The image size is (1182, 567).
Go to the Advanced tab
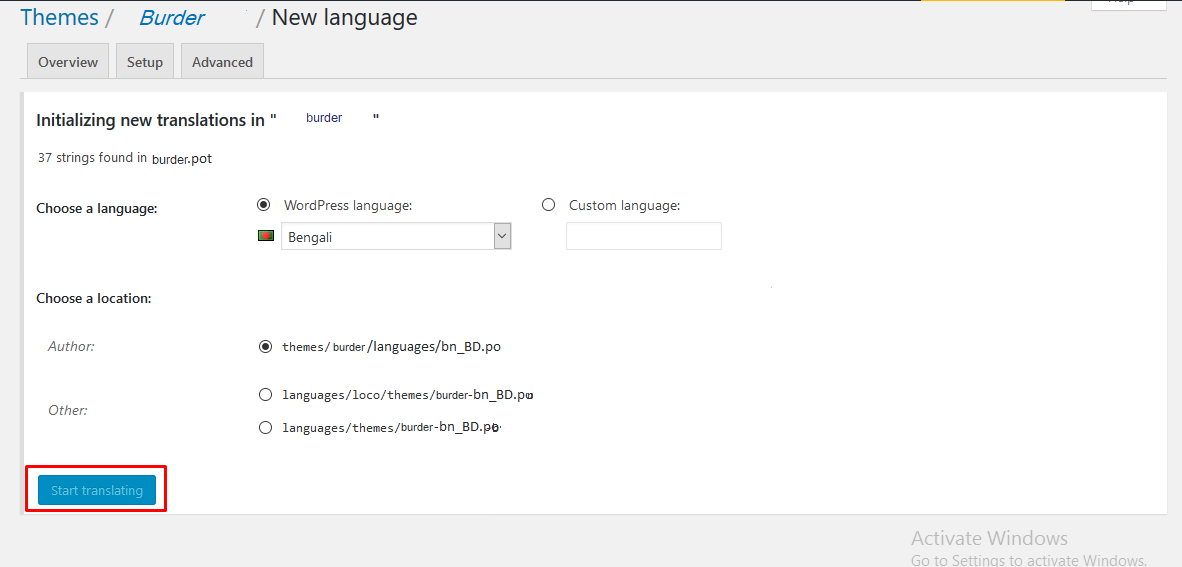click(x=222, y=62)
